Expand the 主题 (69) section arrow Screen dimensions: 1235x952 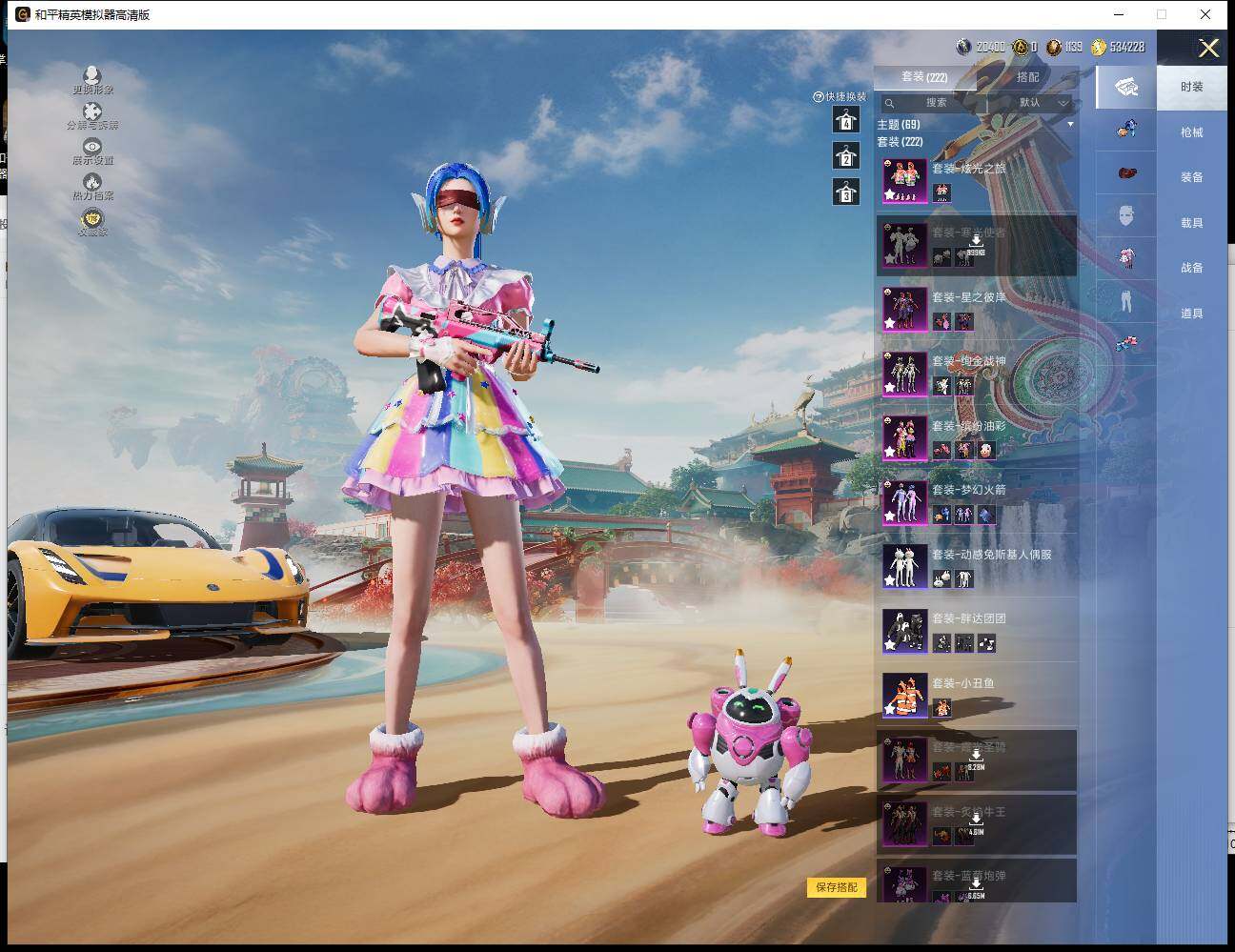pos(1070,125)
